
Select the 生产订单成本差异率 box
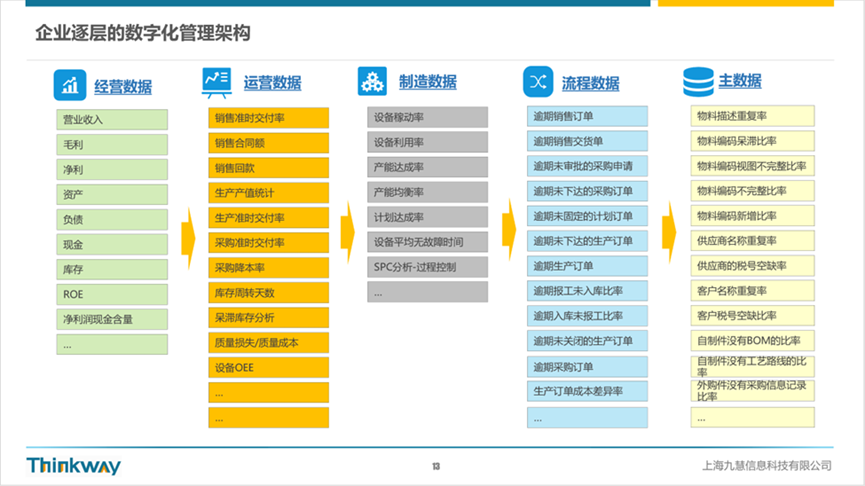(588, 391)
